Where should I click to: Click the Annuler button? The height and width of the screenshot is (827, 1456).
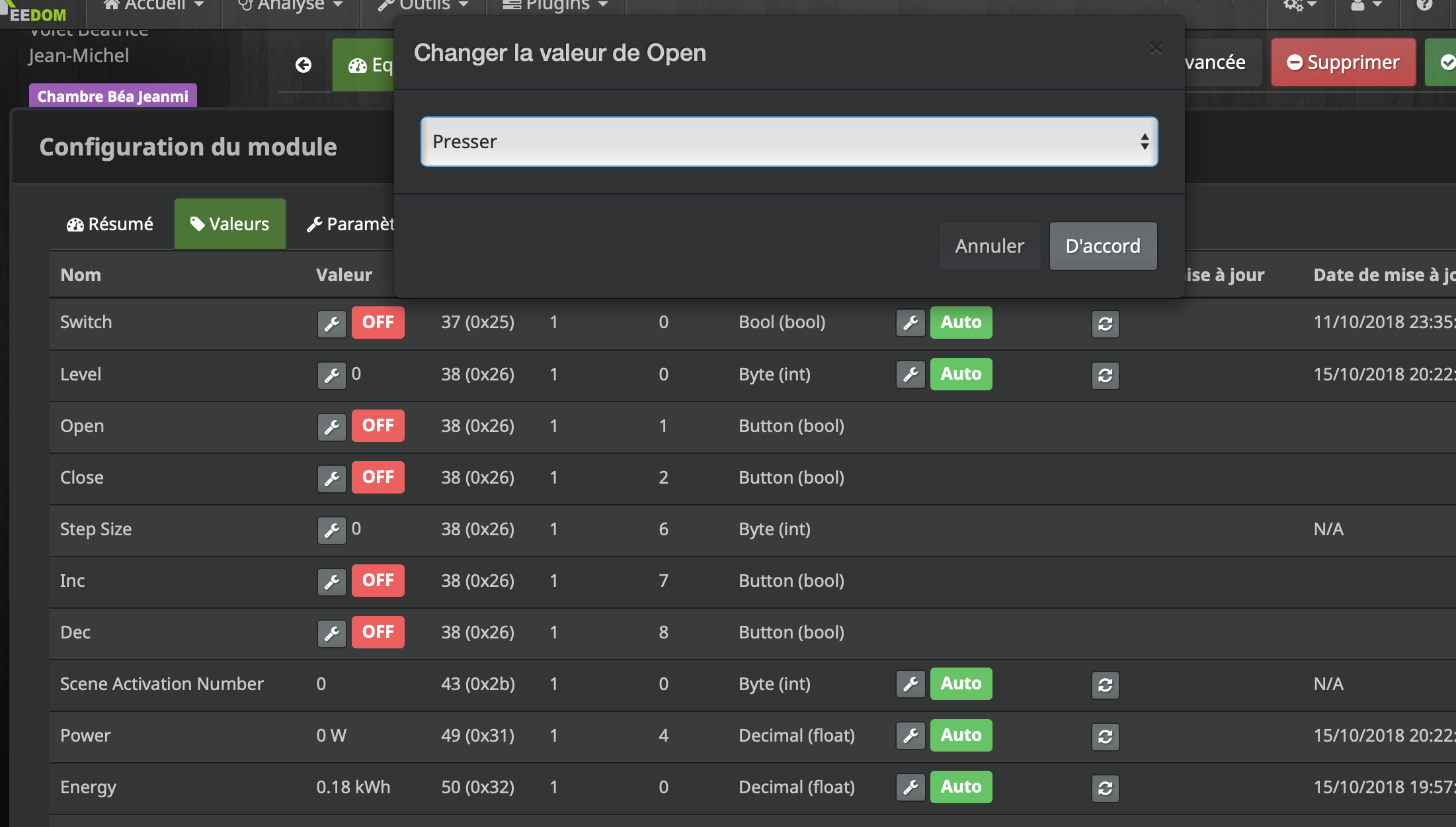[x=989, y=246]
